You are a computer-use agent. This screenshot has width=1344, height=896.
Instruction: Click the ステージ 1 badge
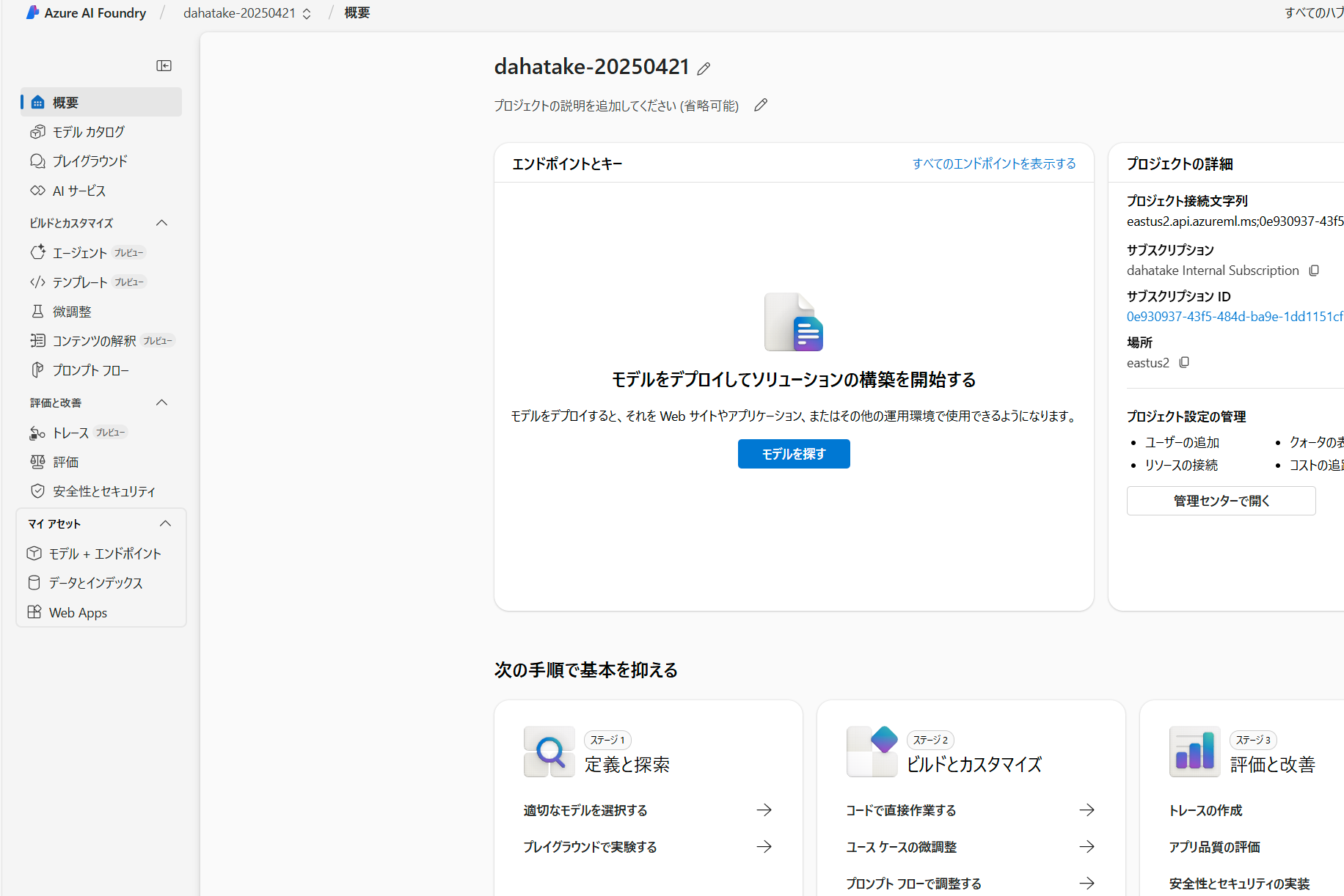pos(607,740)
